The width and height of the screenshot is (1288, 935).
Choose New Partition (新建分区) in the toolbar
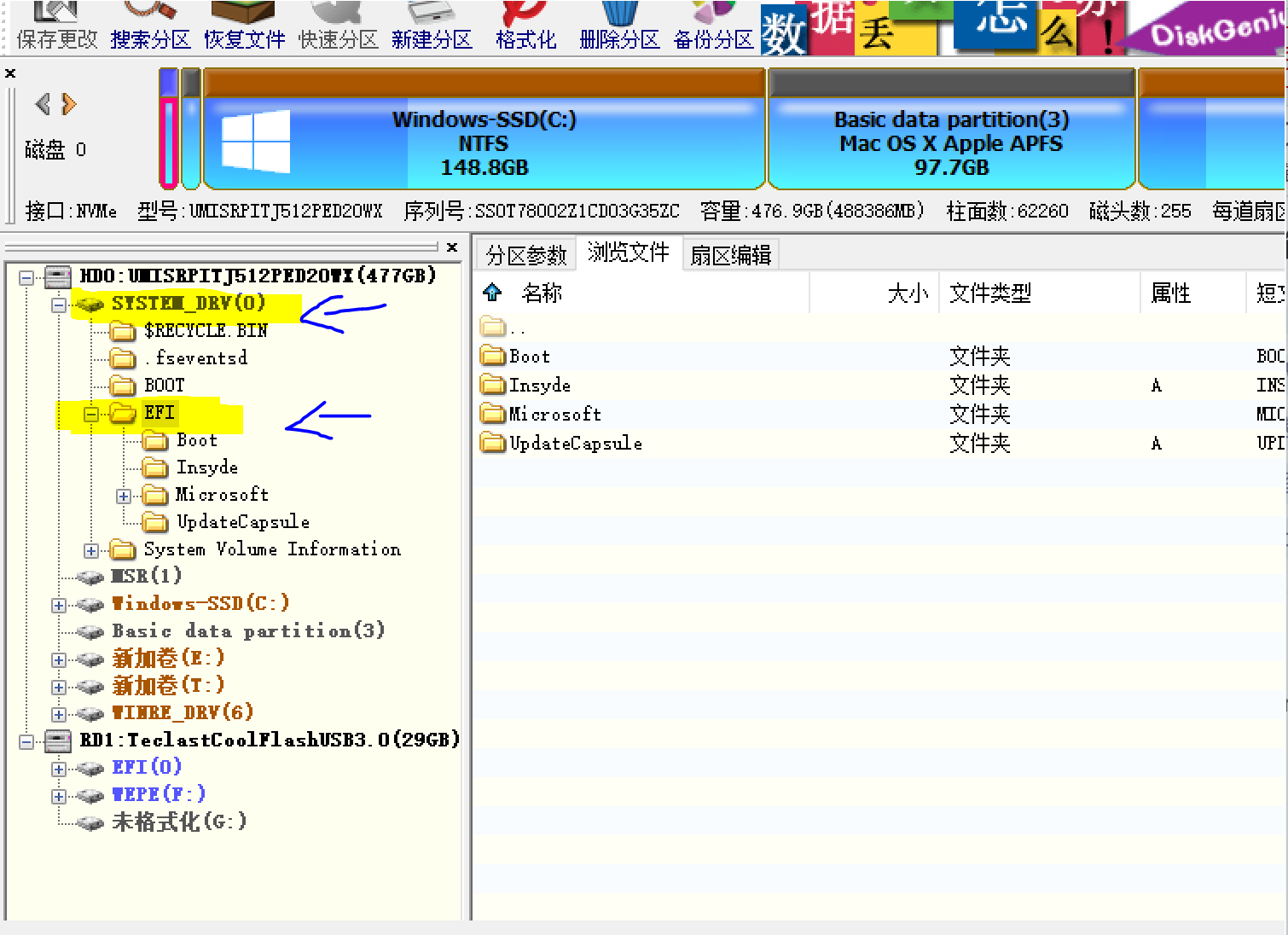432,26
